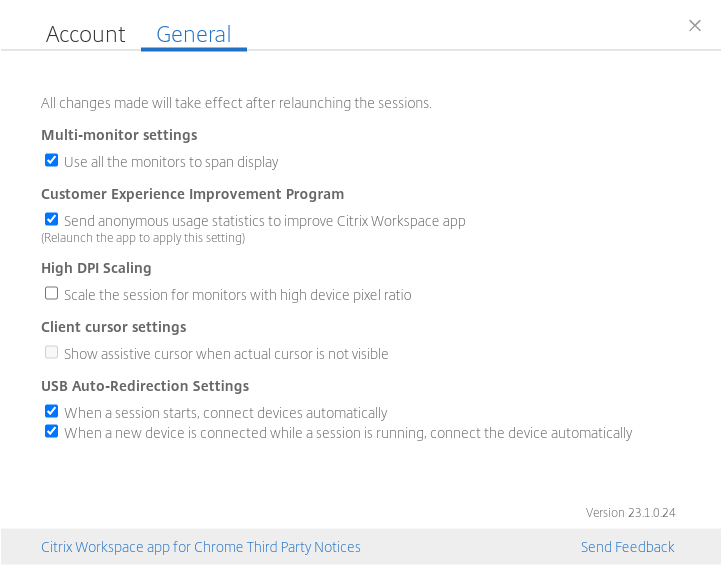This screenshot has height=565, width=721.
Task: Uncheck auto-connect devices when session starts
Action: pos(52,411)
